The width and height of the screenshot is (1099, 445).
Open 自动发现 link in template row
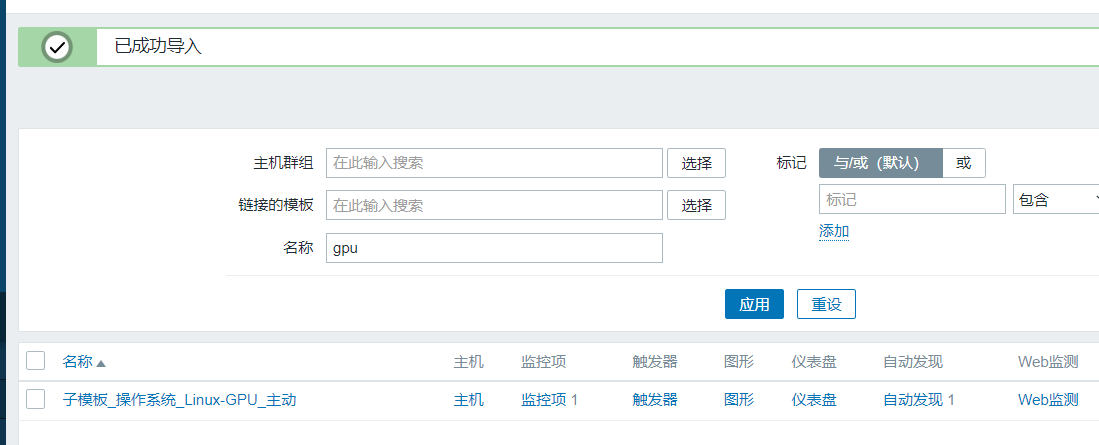click(918, 400)
